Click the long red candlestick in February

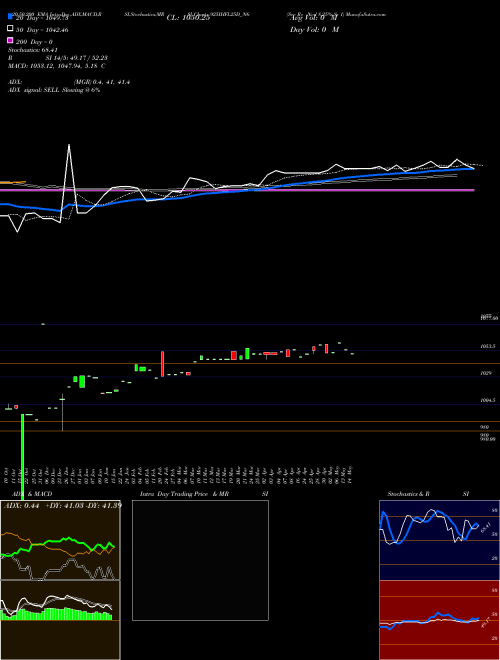point(162,364)
